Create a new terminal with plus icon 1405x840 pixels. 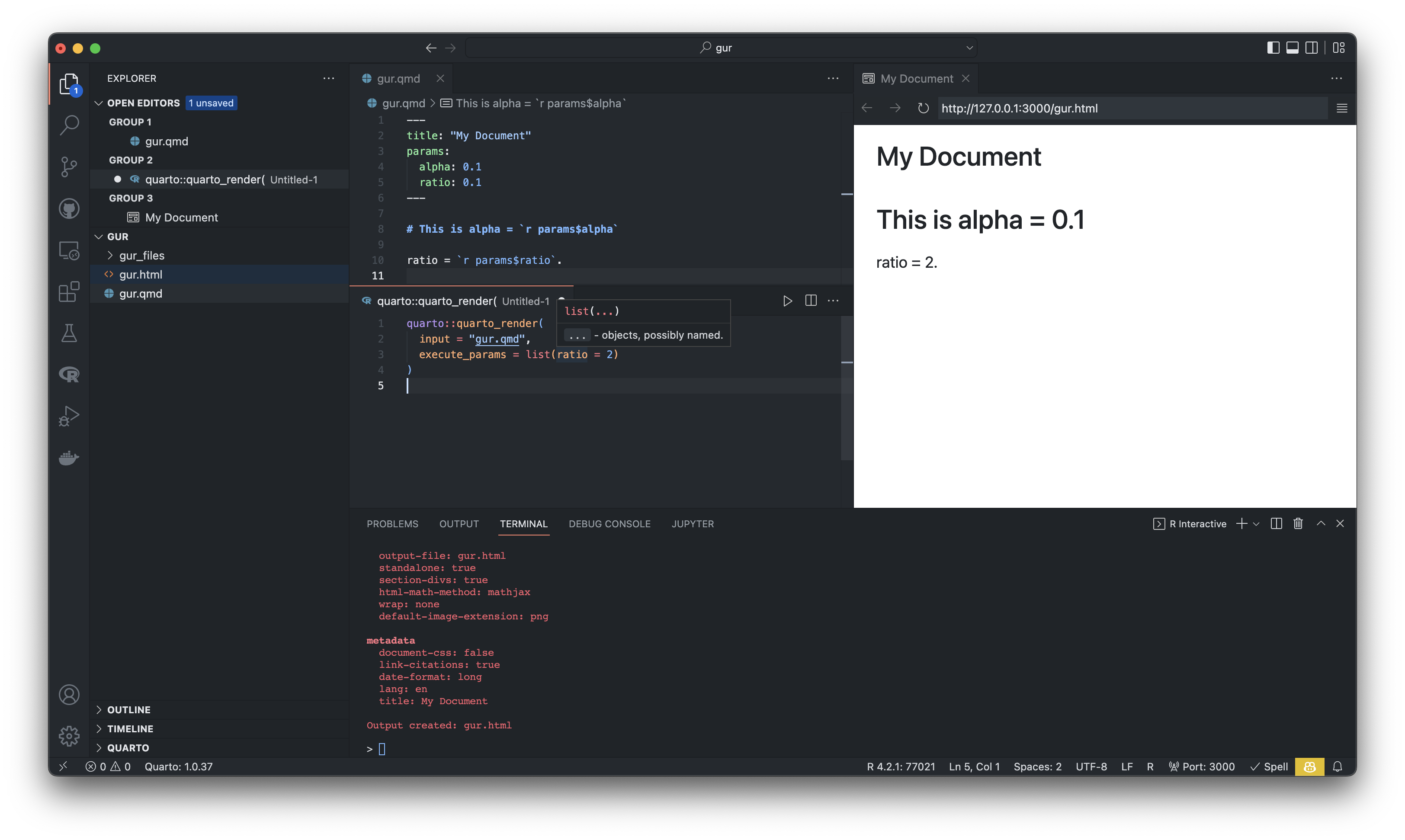click(x=1241, y=523)
